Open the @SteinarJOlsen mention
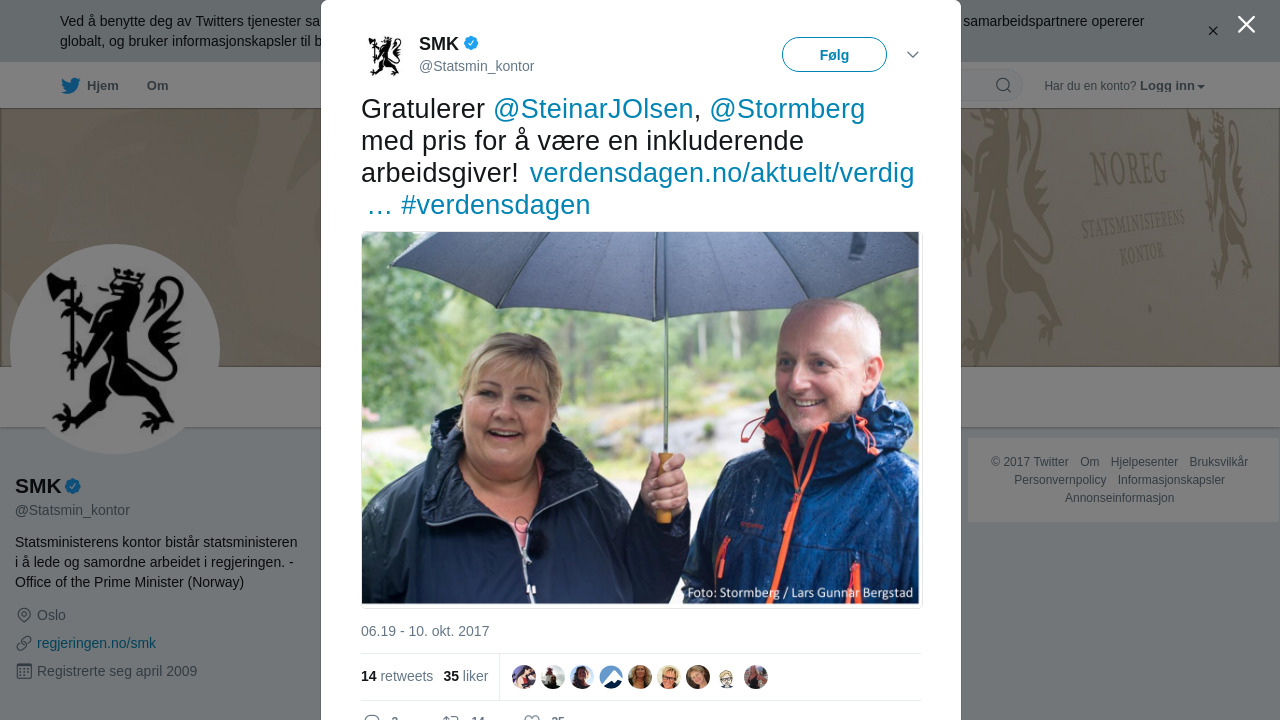Screen dimensions: 1280x720 point(593,109)
